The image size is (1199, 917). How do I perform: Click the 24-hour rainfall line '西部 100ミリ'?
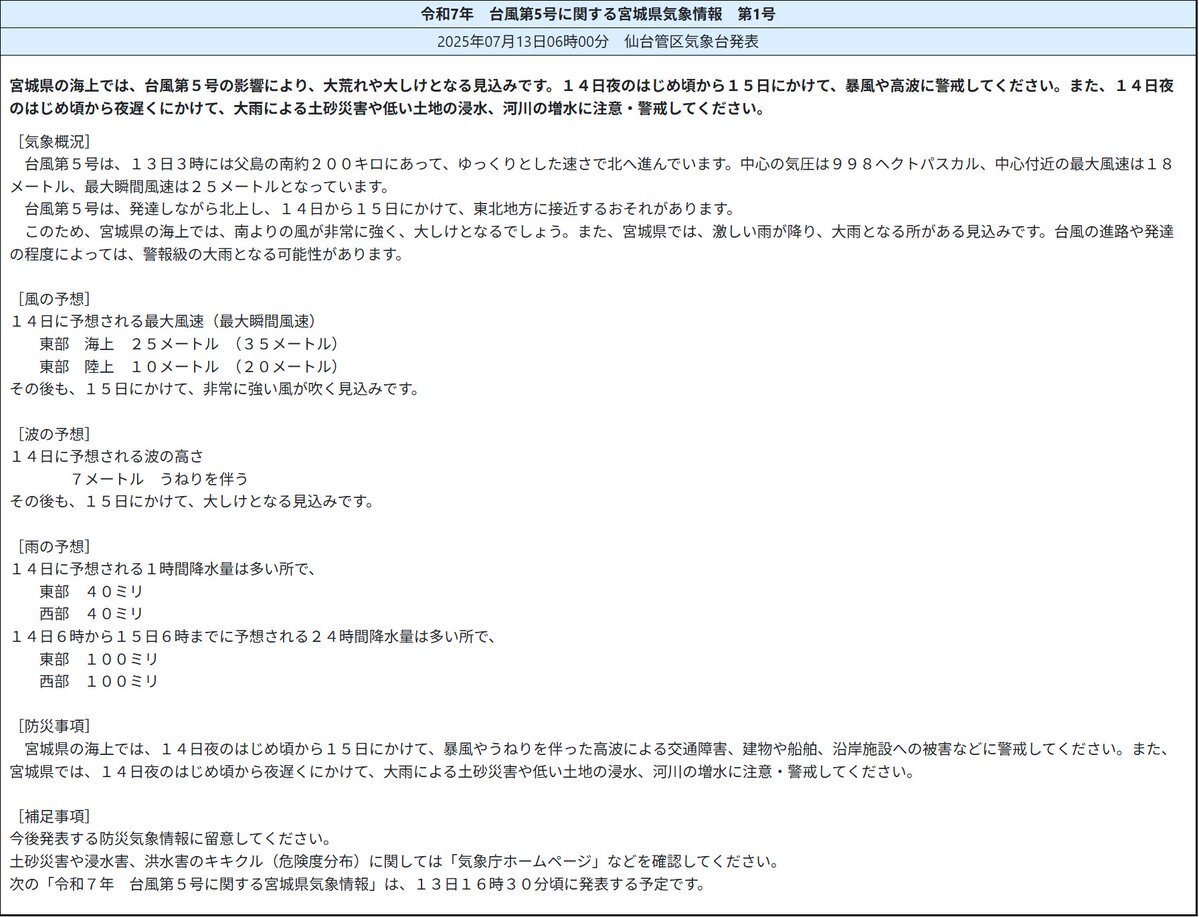[99, 681]
